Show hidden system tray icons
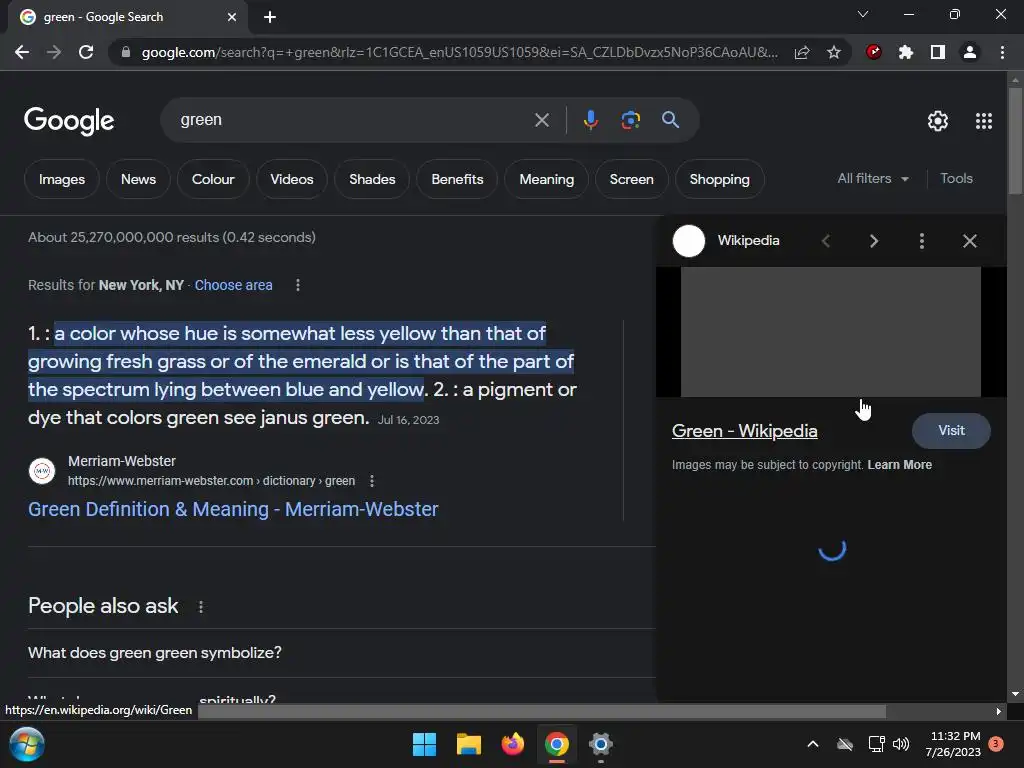1024x768 pixels. (813, 744)
